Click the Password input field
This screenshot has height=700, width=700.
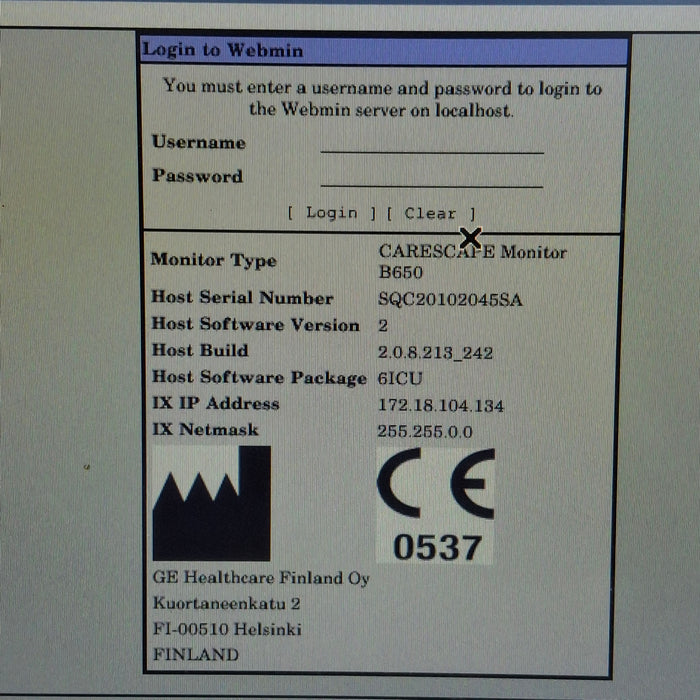click(x=432, y=177)
